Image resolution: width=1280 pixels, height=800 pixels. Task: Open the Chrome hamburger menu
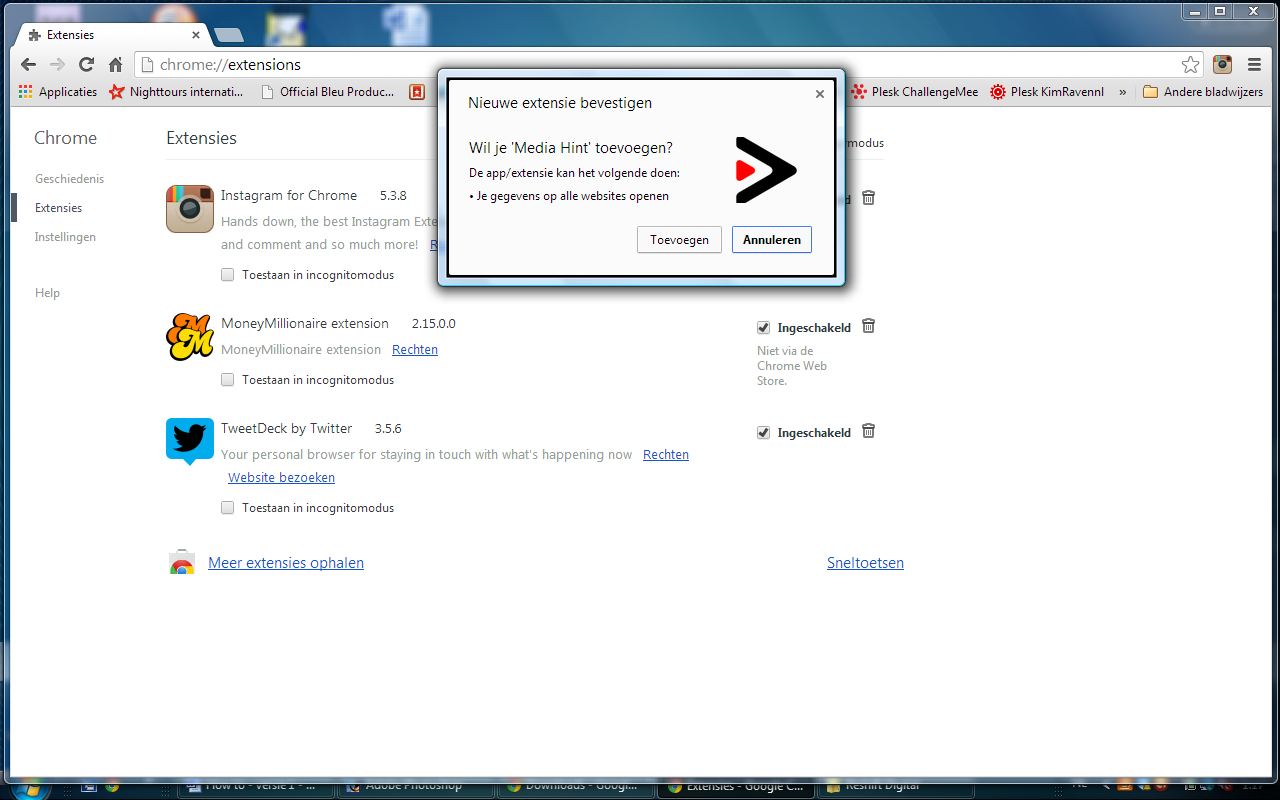pyautogui.click(x=1254, y=65)
